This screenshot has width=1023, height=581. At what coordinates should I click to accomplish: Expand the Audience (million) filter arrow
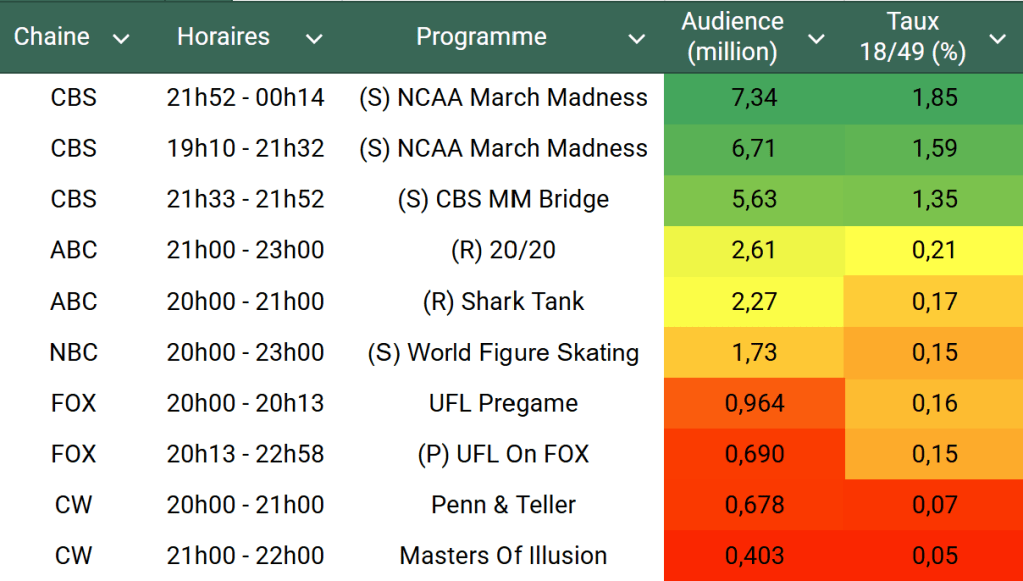(816, 39)
